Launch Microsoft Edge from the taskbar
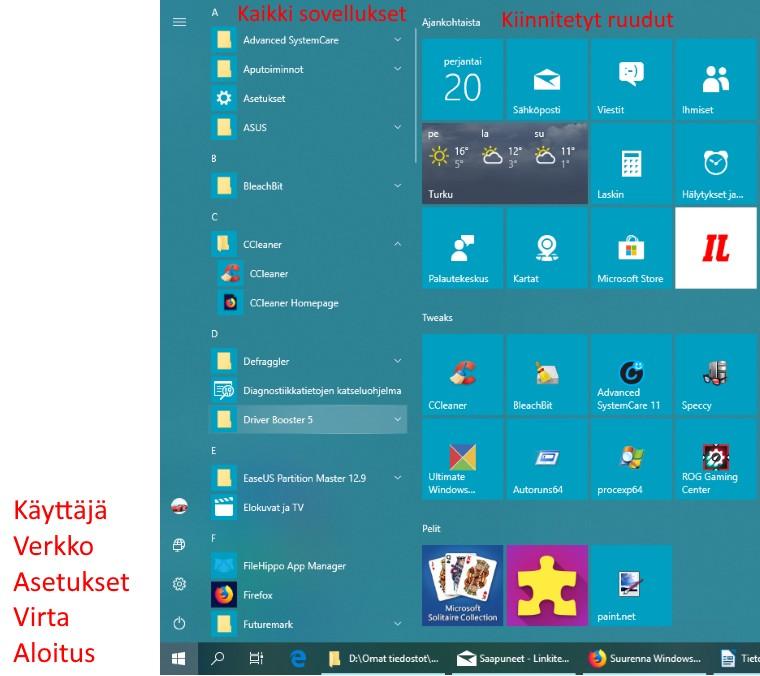This screenshot has width=760, height=676. tap(298, 659)
